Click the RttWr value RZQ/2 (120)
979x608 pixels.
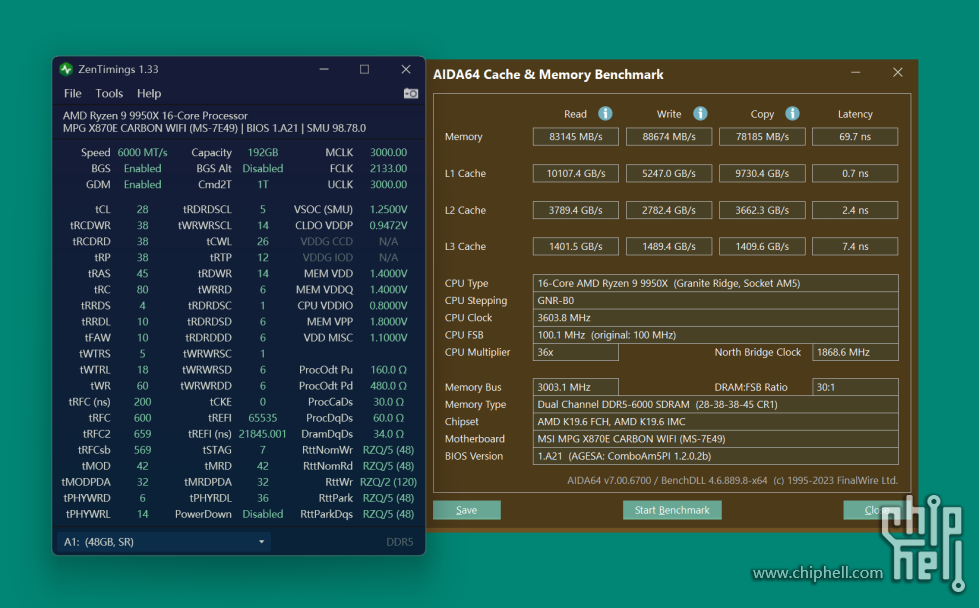click(x=388, y=482)
